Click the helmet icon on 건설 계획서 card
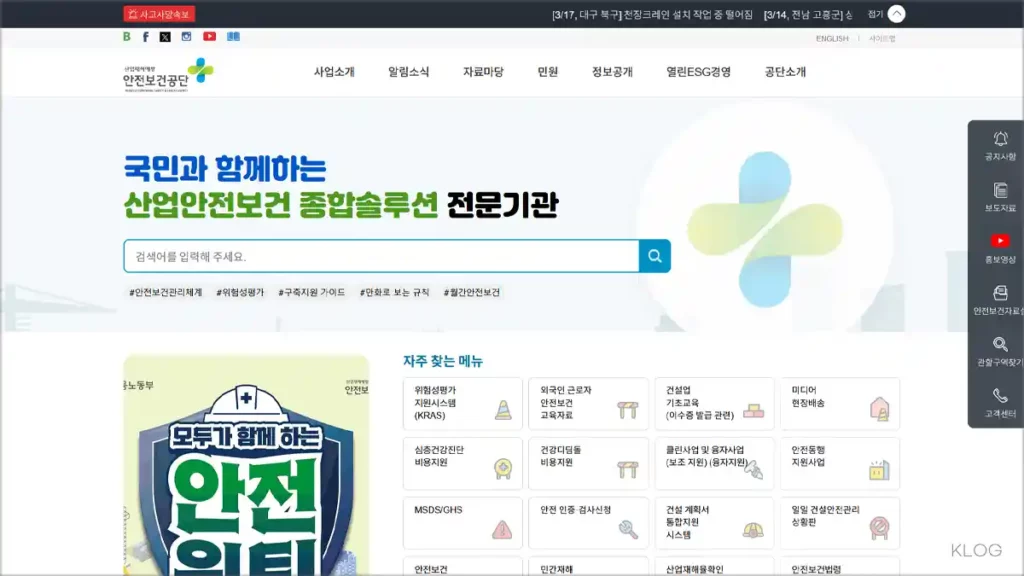1024x576 pixels. pos(753,530)
